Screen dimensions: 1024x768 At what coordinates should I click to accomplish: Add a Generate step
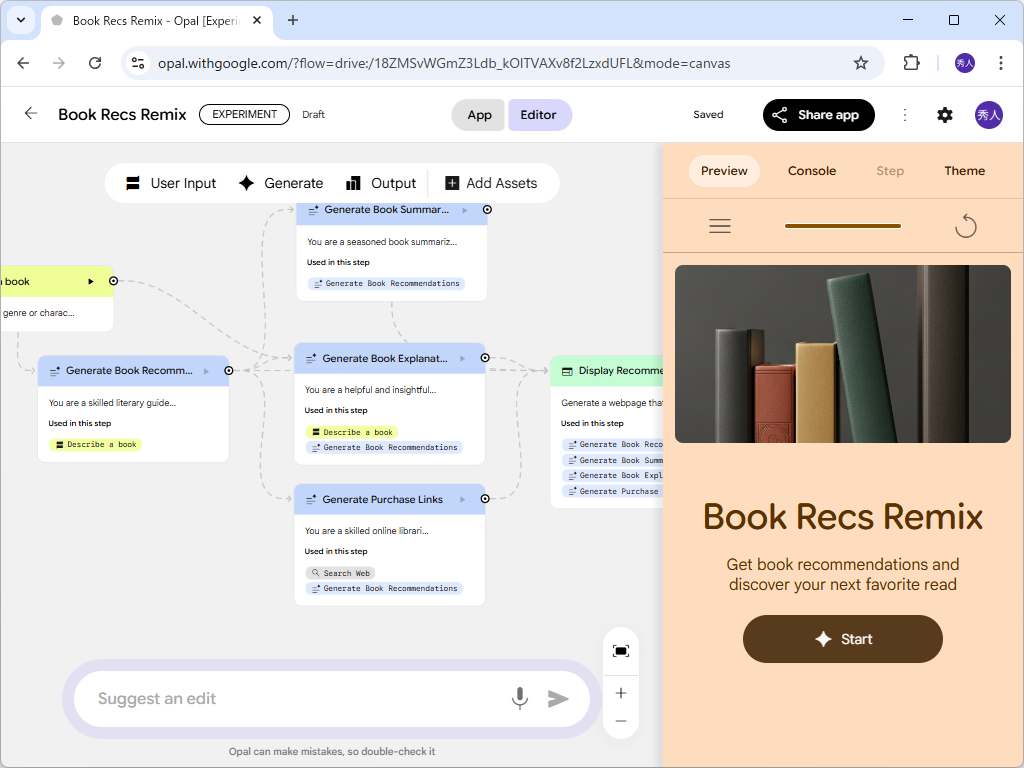[281, 184]
